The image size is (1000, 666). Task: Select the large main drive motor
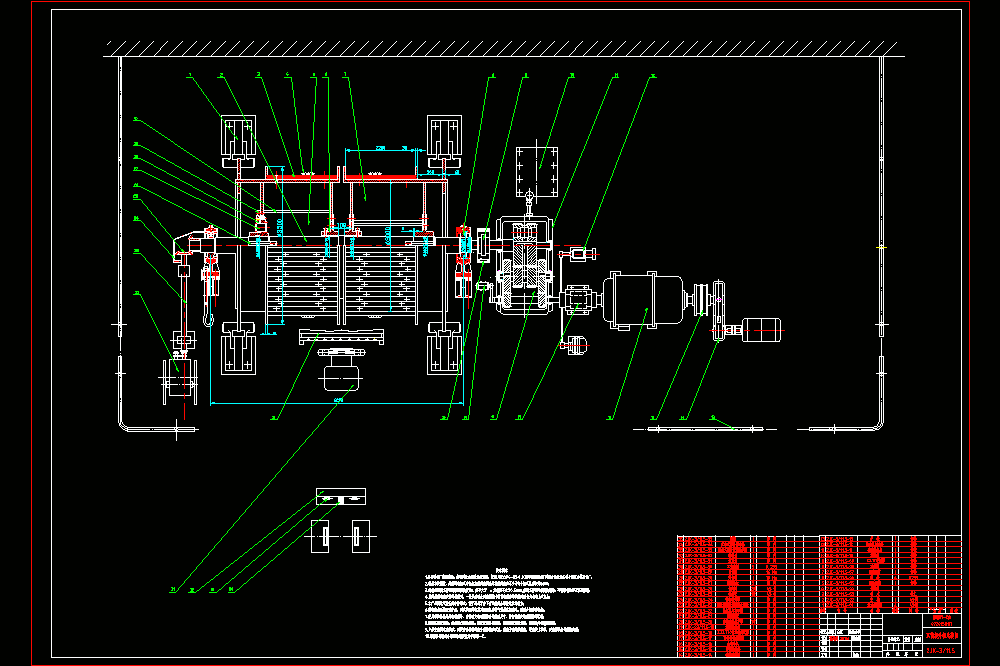643,300
